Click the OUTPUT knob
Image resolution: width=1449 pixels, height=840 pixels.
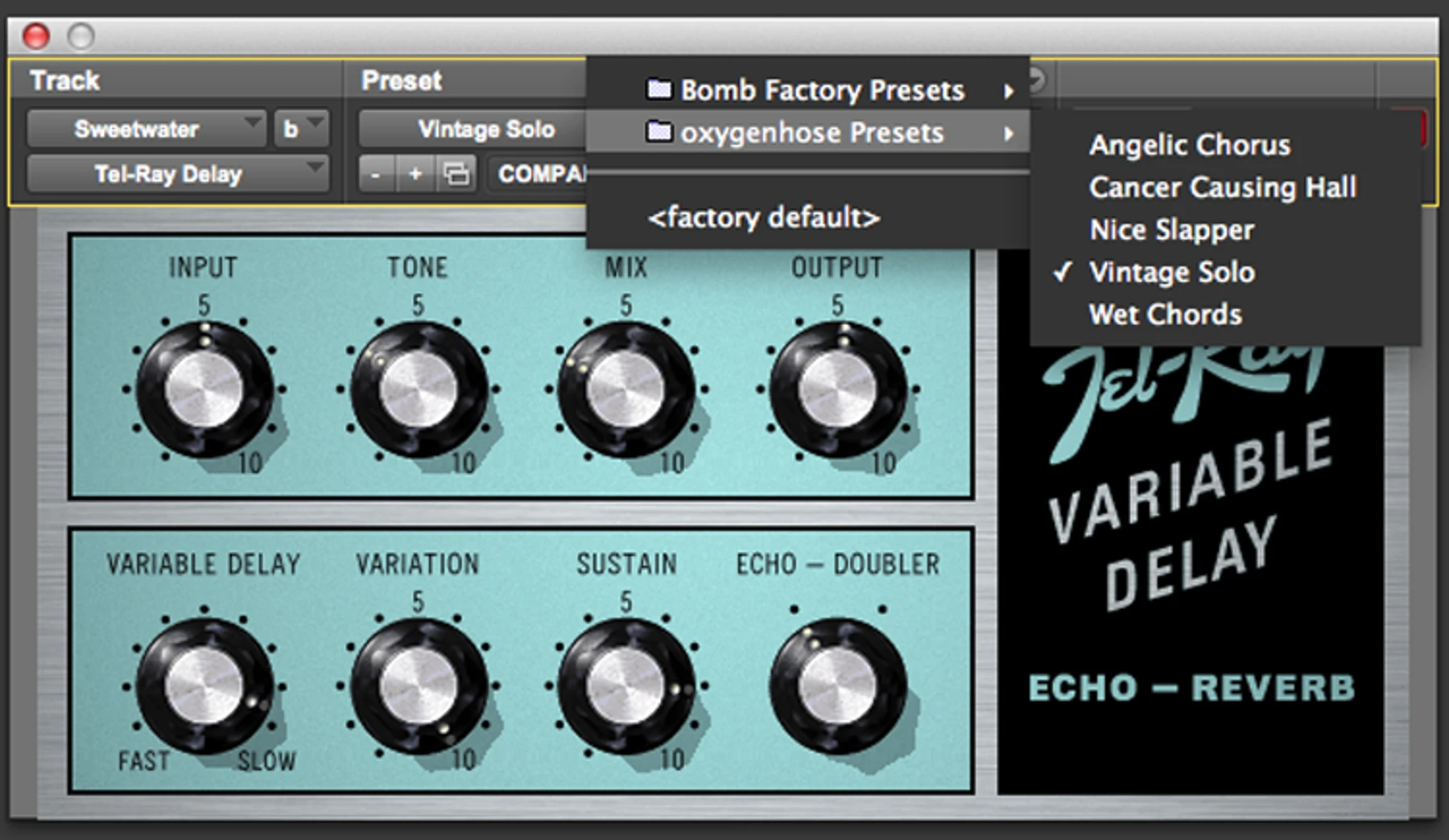click(838, 389)
